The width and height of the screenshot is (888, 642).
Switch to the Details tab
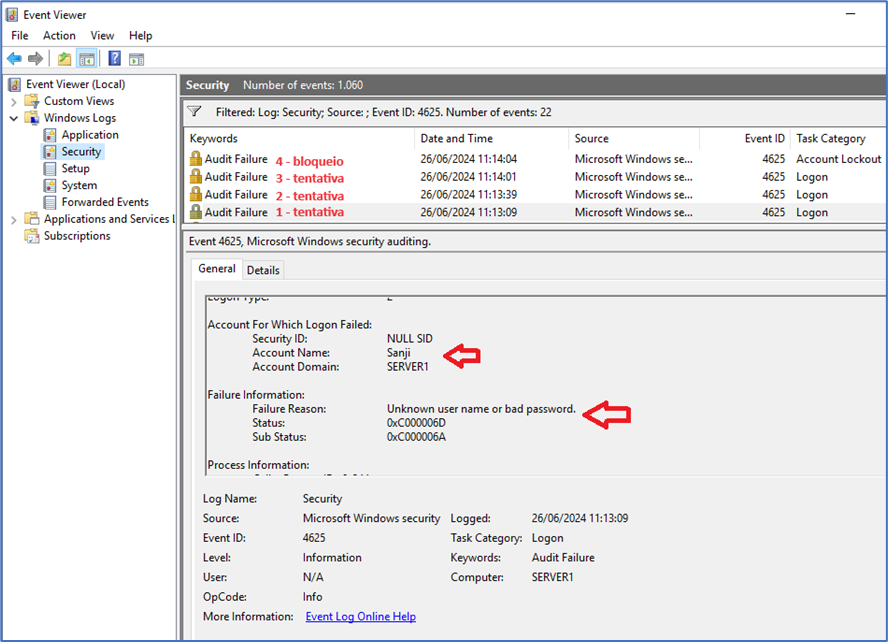click(263, 270)
